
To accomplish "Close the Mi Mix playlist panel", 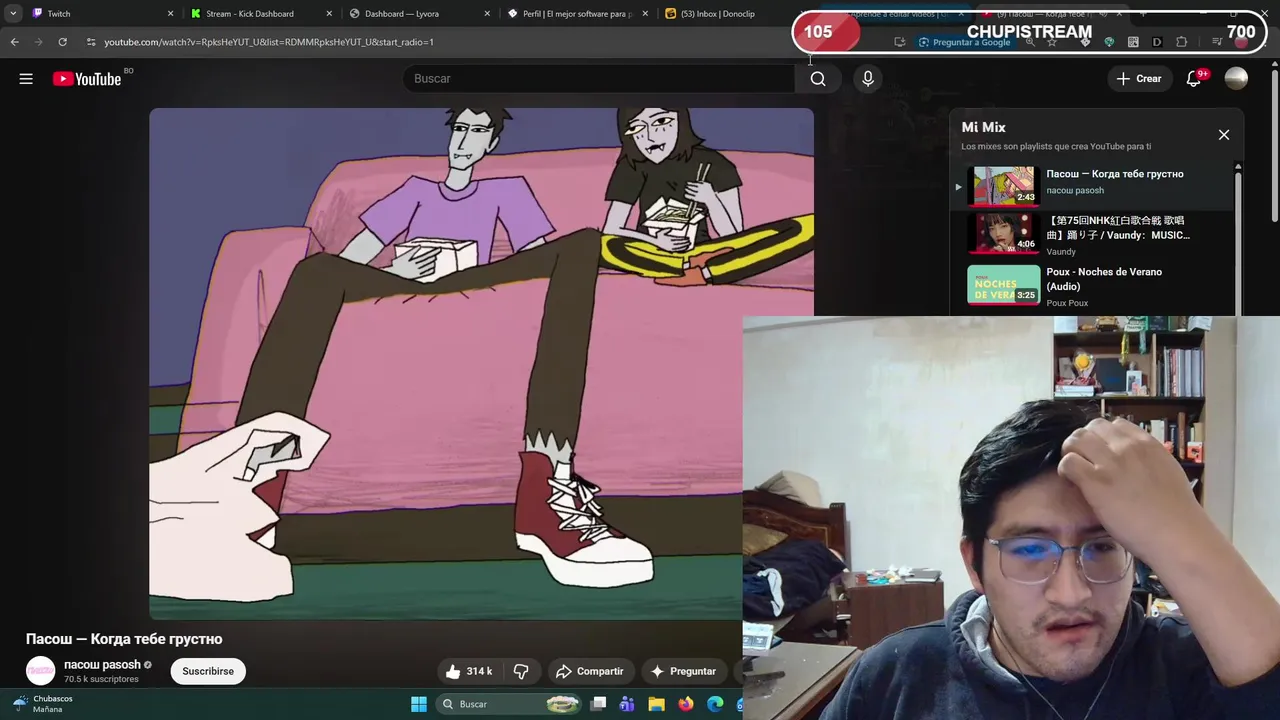I will click(x=1223, y=134).
